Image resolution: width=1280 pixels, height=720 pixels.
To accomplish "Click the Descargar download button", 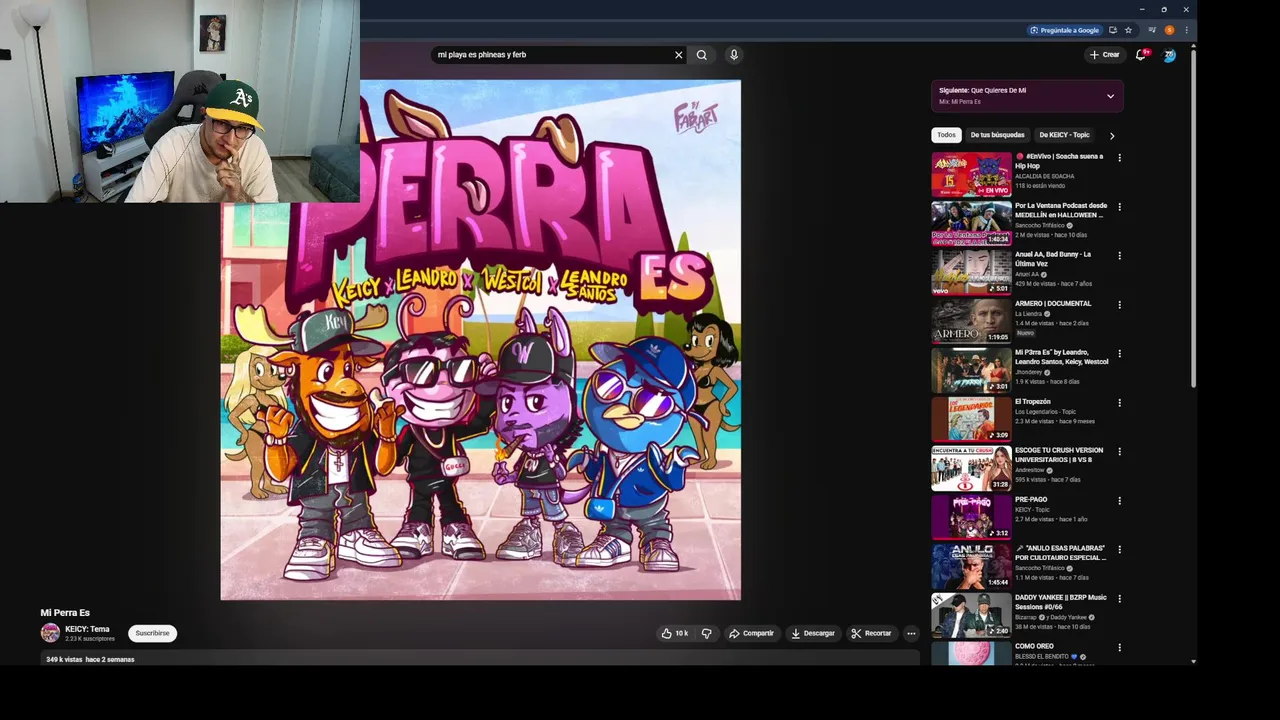I will tap(812, 633).
